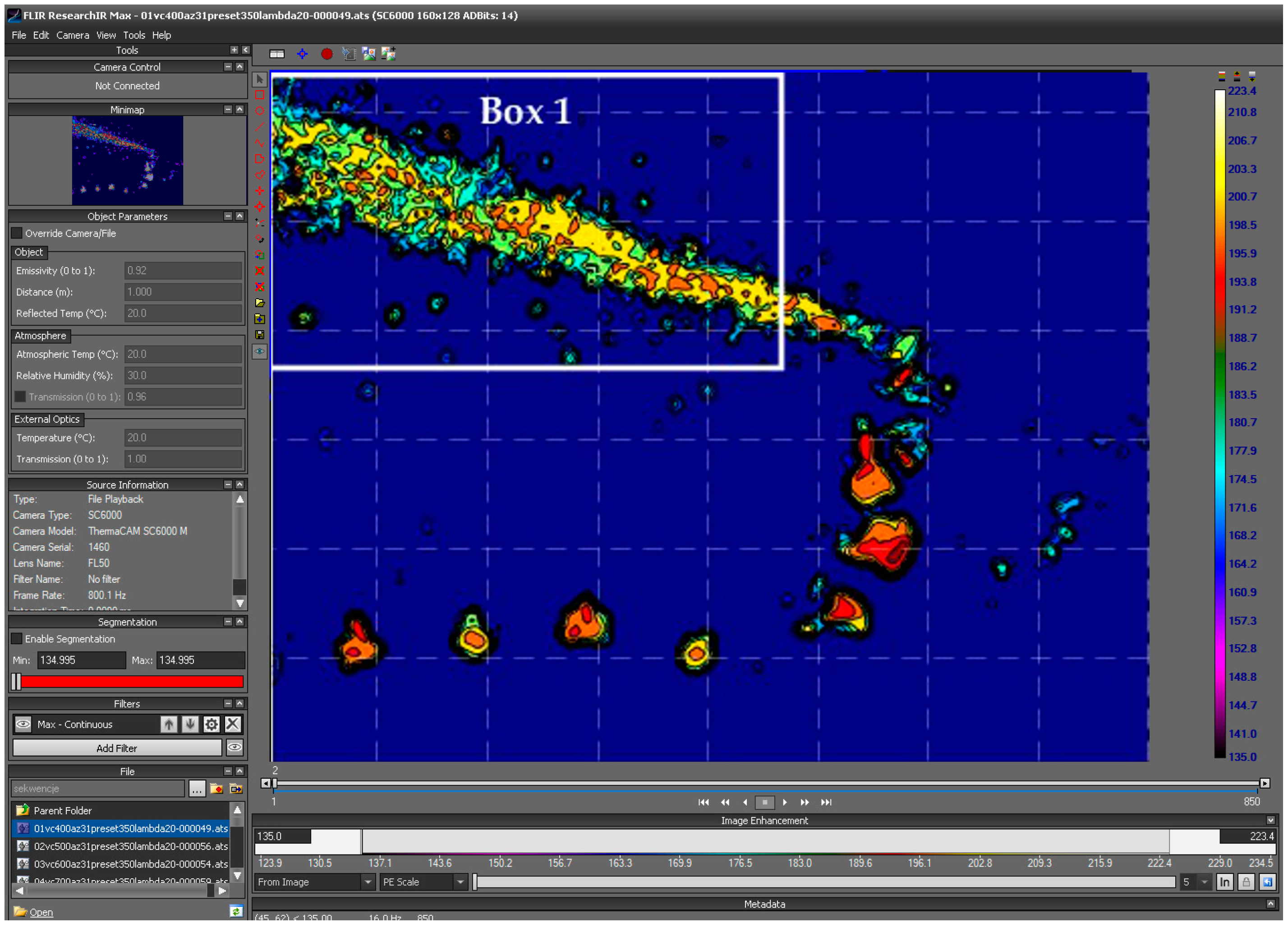This screenshot has height=928, width=1288.
Task: Toggle Max - Continuous filter eye icon
Action: click(x=23, y=725)
